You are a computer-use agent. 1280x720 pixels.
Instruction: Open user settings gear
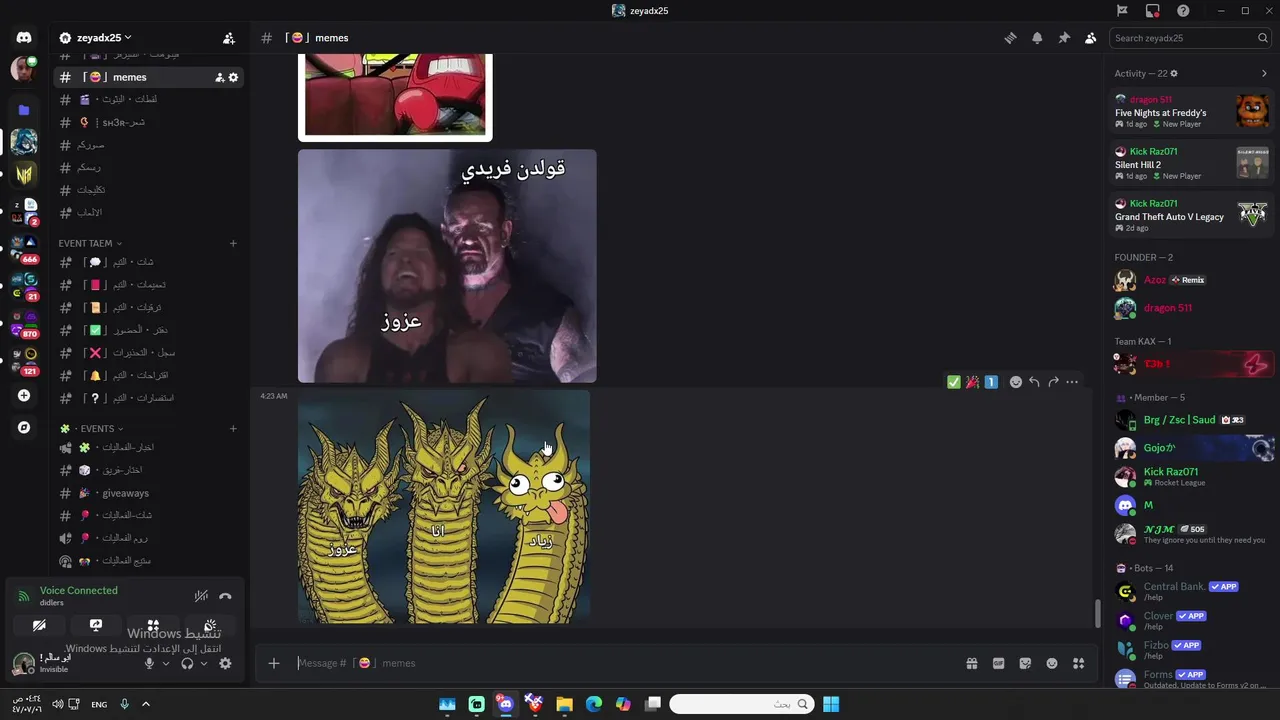(225, 663)
